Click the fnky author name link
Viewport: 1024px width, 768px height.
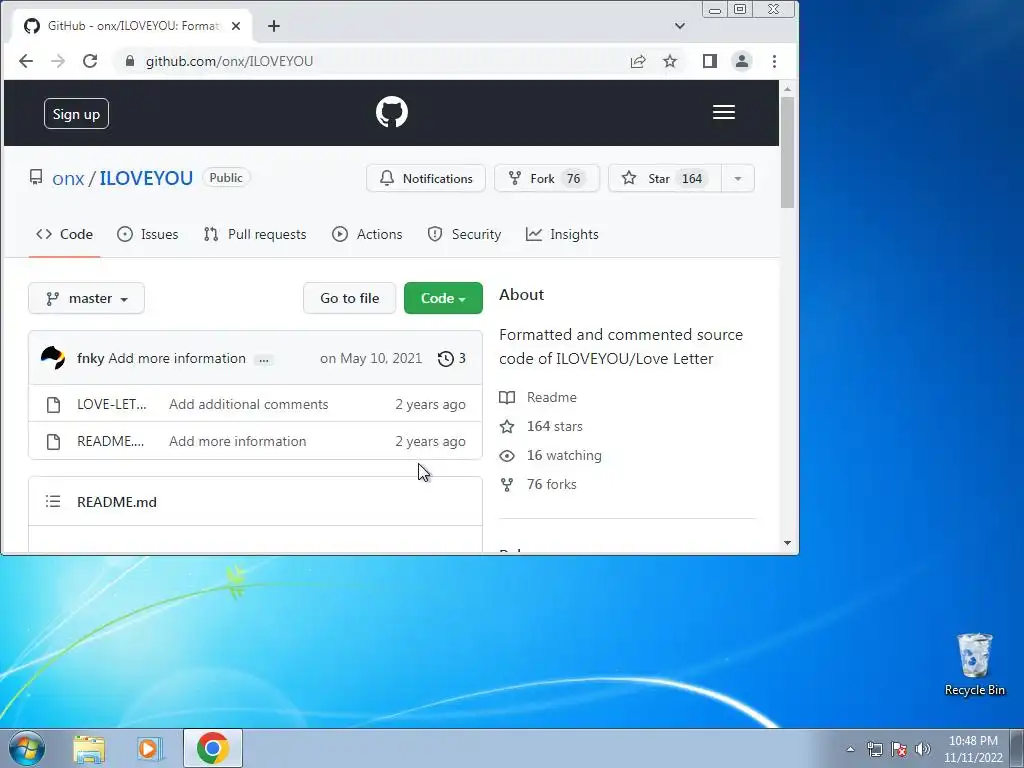tap(91, 359)
